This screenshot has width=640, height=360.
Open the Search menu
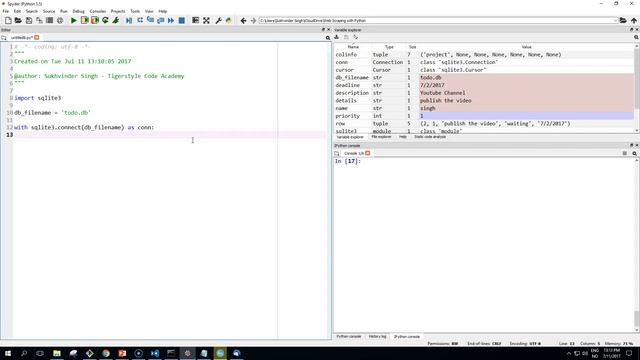pos(31,11)
